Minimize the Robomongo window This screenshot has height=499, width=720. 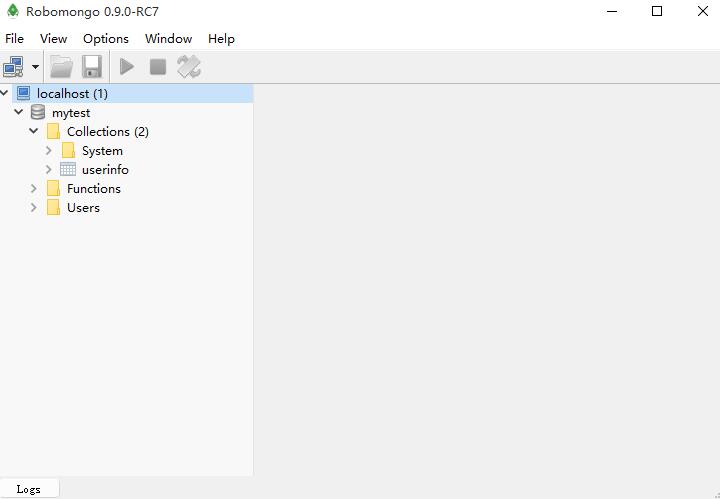[x=612, y=11]
